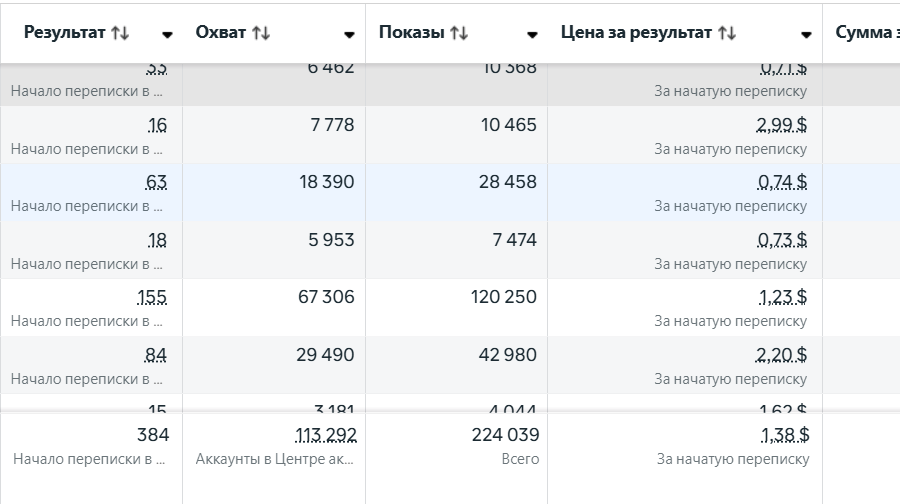Image resolution: width=900 pixels, height=504 pixels.
Task: Open Результат column dropdown menu
Action: (166, 34)
